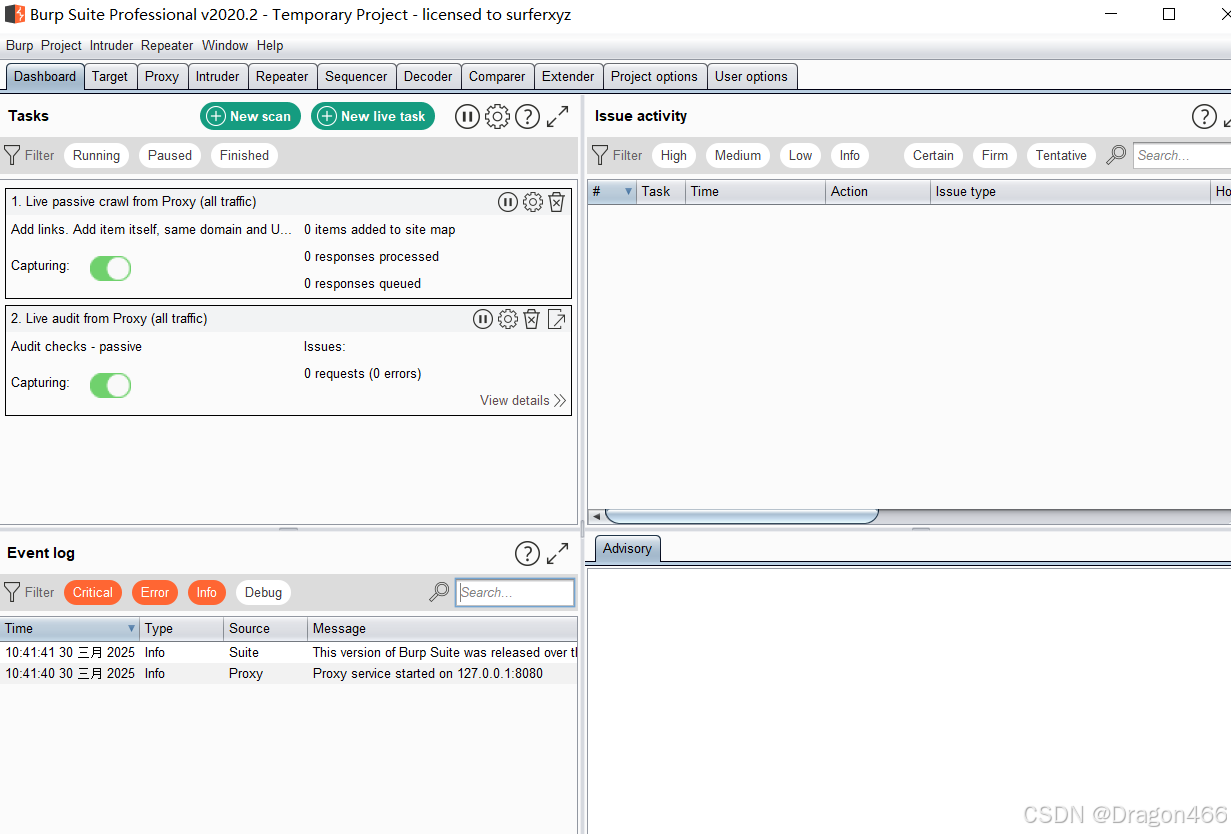Toggle Capturing switch for Live passive crawl
Screen dimensions: 1231x834
pos(110,268)
